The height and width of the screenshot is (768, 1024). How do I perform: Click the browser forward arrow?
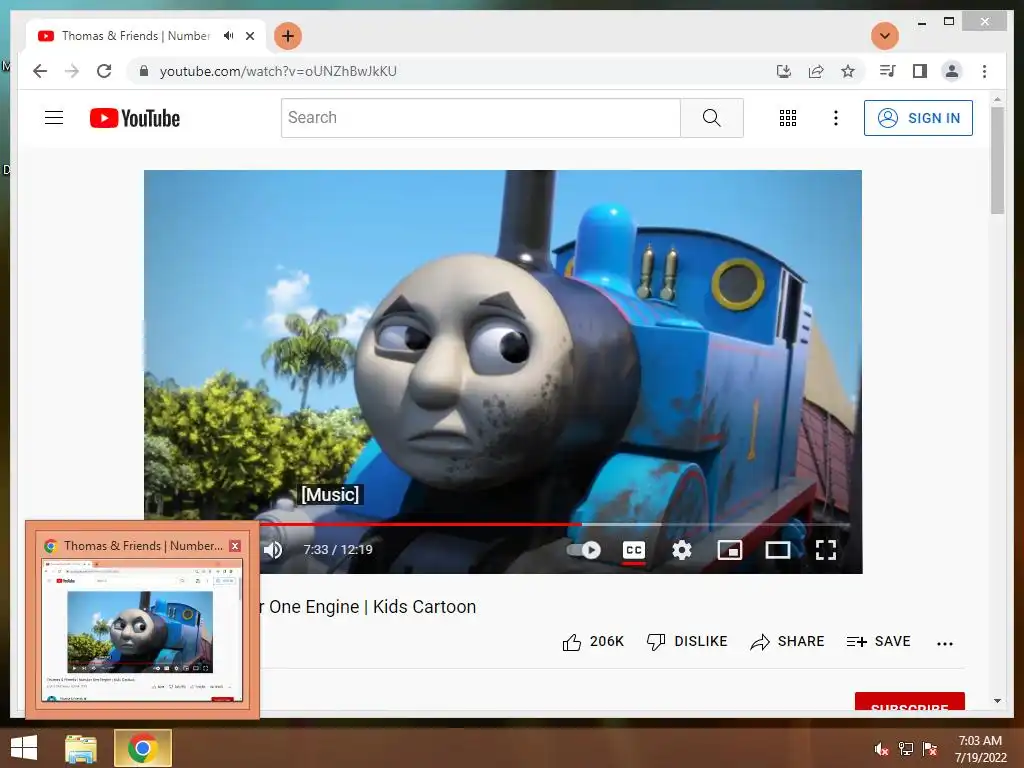[72, 71]
